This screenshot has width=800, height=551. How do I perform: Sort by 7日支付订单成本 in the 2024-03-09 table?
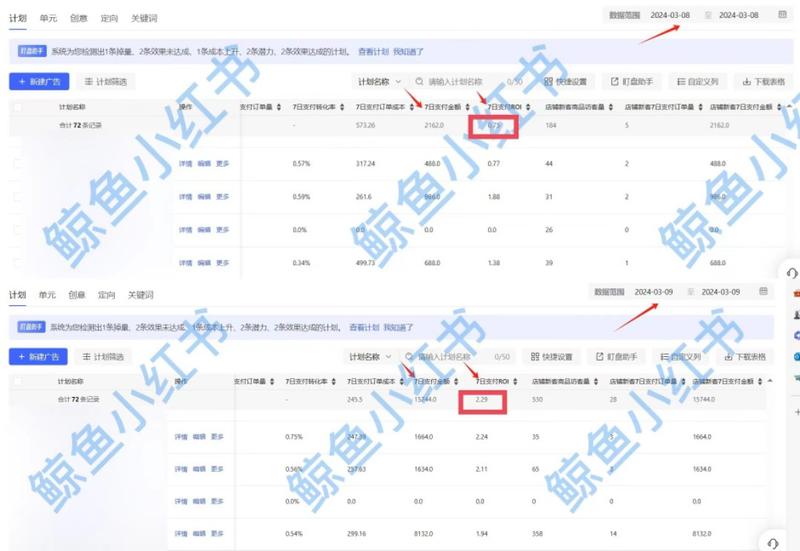click(x=402, y=381)
